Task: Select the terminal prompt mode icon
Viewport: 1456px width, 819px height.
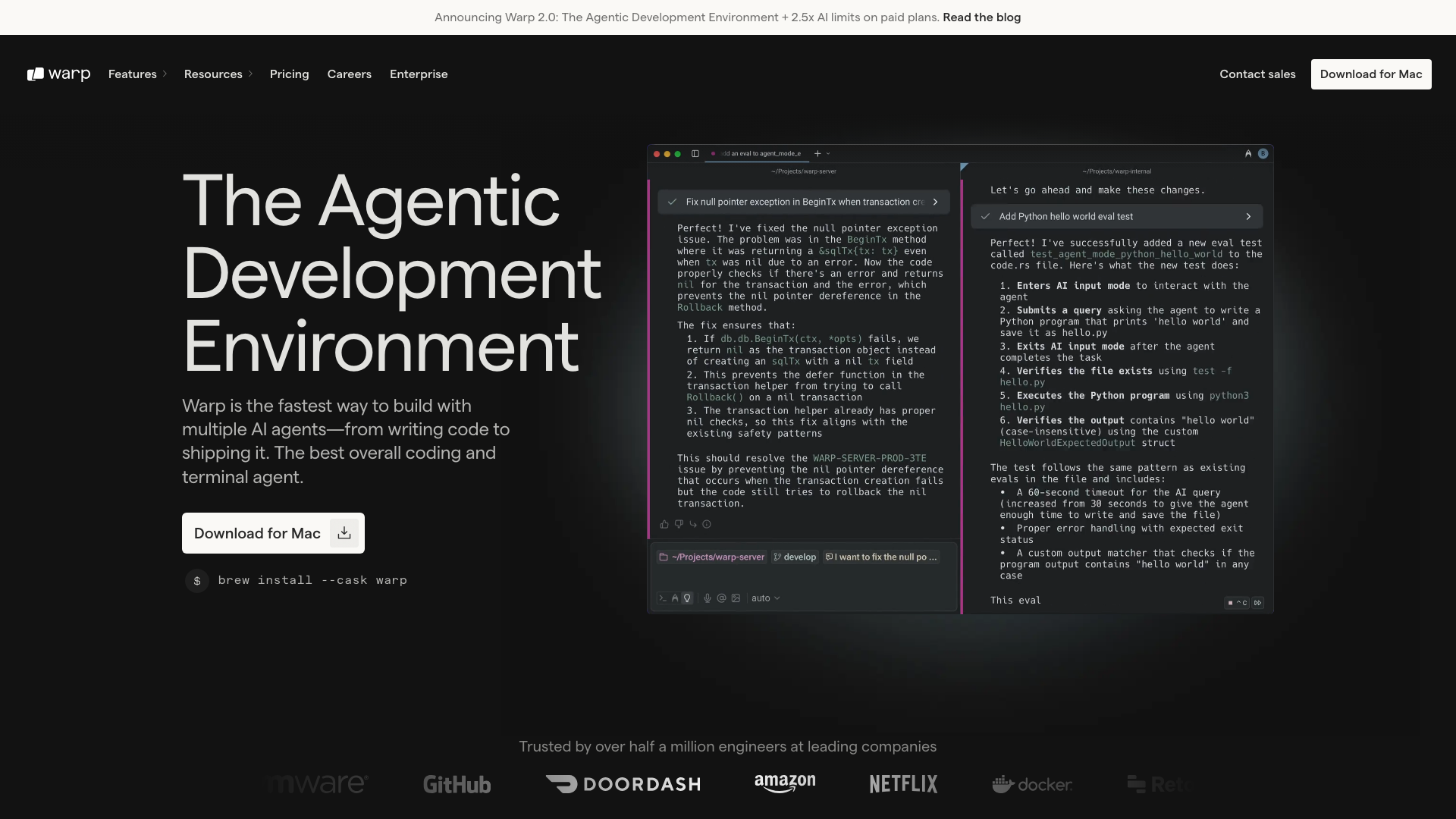Action: pos(662,598)
